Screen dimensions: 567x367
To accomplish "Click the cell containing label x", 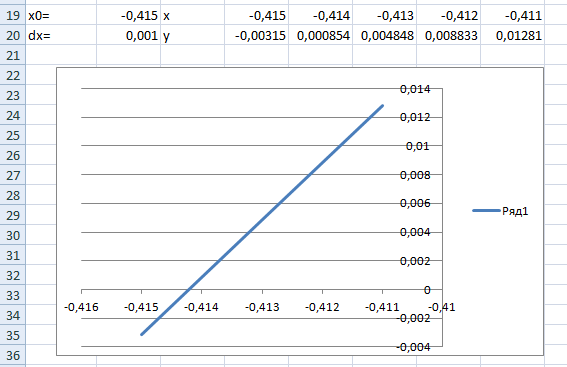I will pos(192,15).
